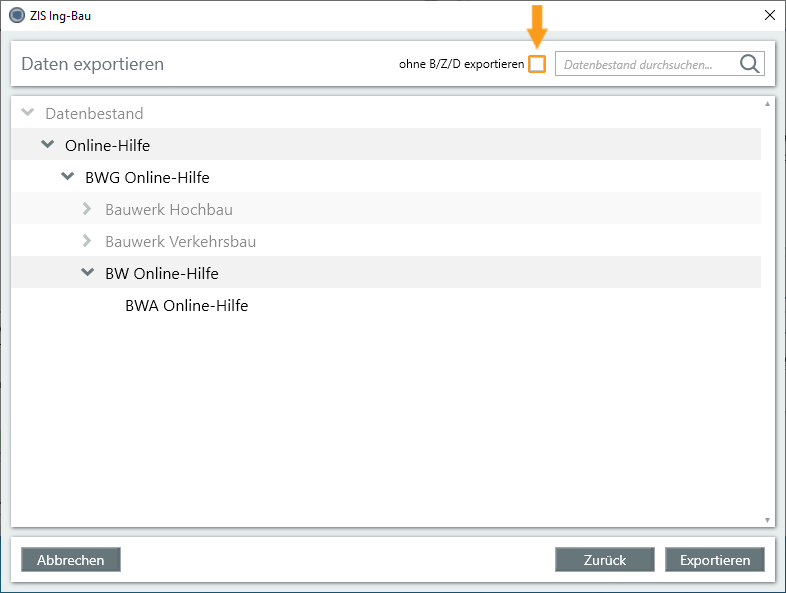The image size is (786, 593).
Task: Click the ZIS Ing-Bau app icon
Action: coord(16,15)
